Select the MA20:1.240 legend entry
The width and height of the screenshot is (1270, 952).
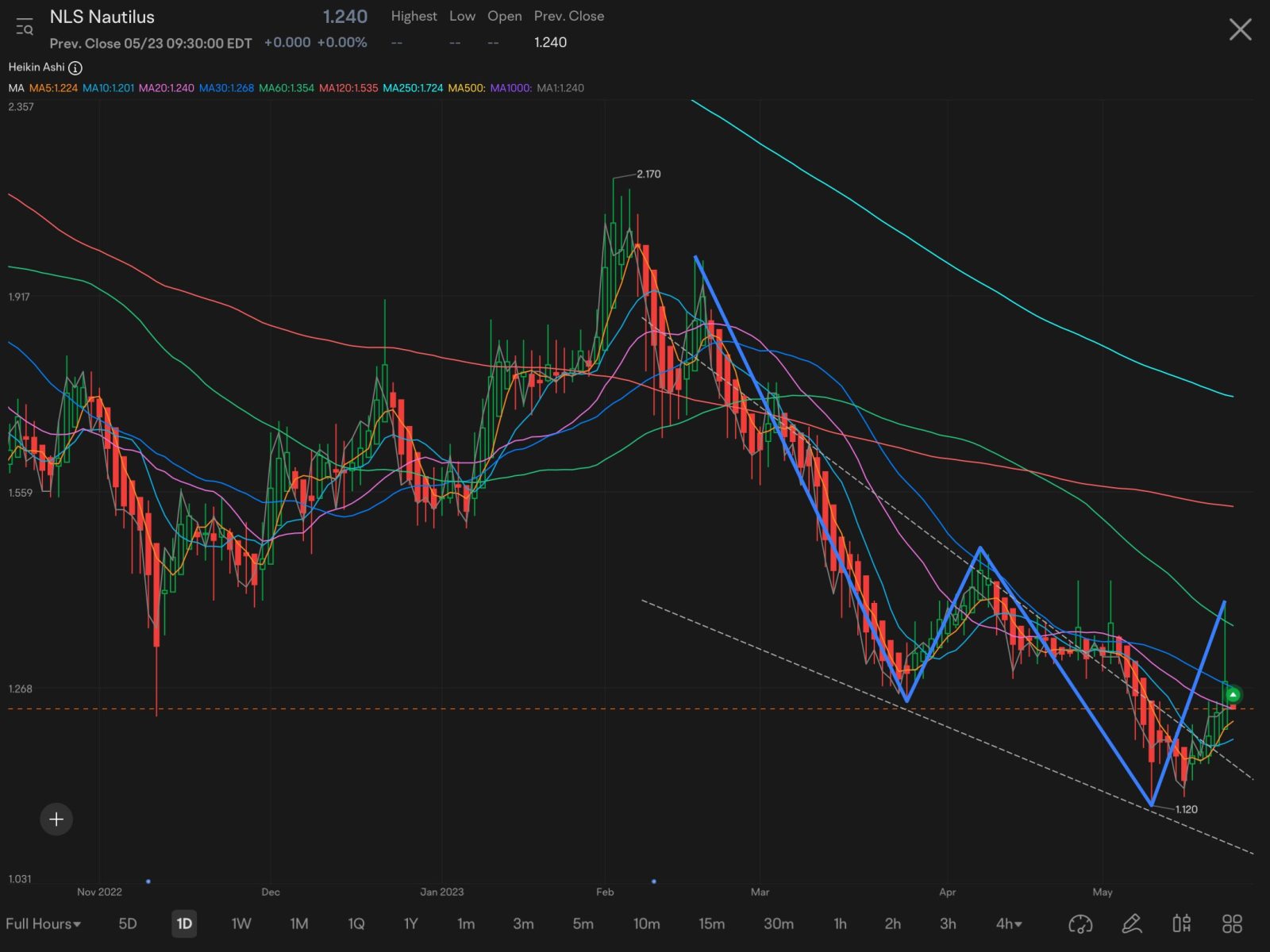(166, 88)
